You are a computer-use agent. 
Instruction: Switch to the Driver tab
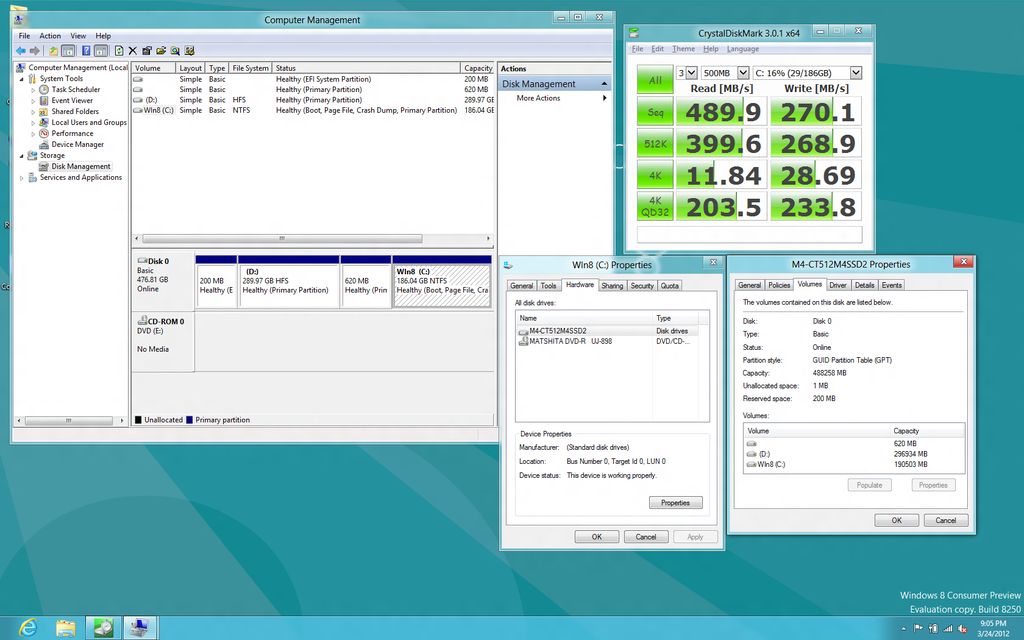point(837,285)
